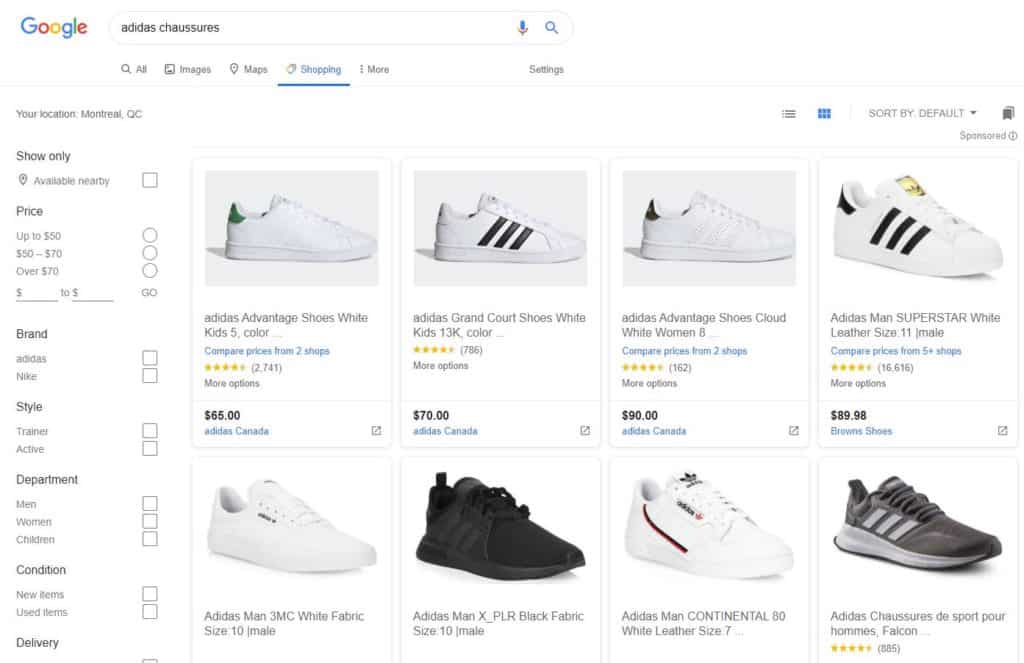
Task: Open Browns Shoes seller link
Action: (x=861, y=431)
